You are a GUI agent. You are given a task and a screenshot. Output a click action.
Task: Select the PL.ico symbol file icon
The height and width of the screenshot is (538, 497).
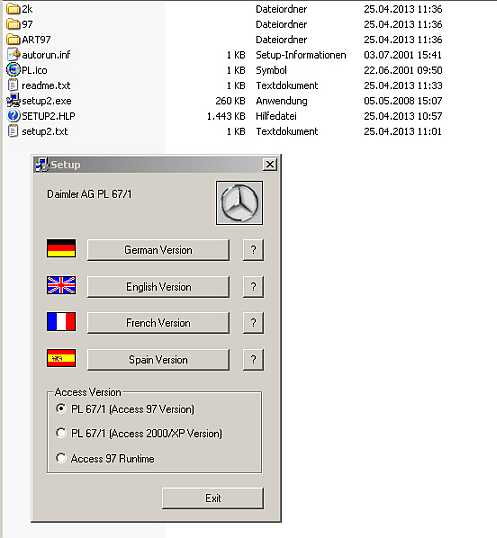[x=13, y=70]
